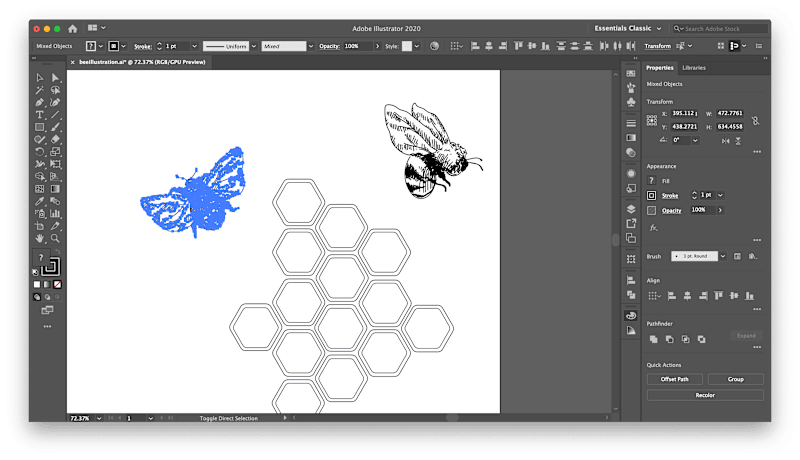Select the Pen tool
Screen dimensions: 800x460
pos(40,103)
